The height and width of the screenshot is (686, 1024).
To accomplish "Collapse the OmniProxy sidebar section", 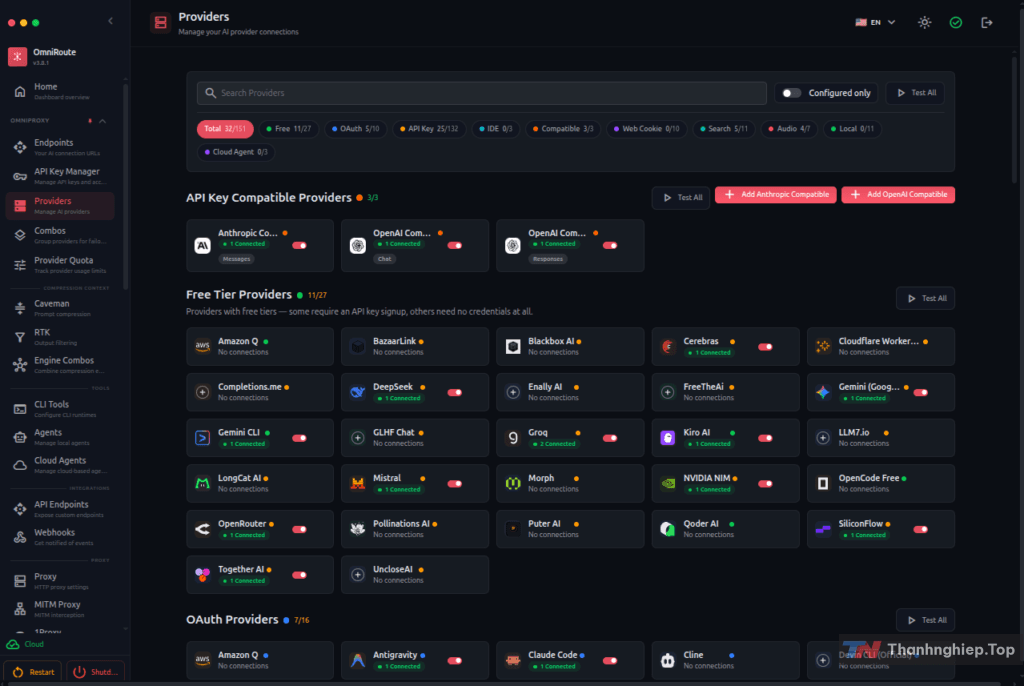I will tap(103, 121).
